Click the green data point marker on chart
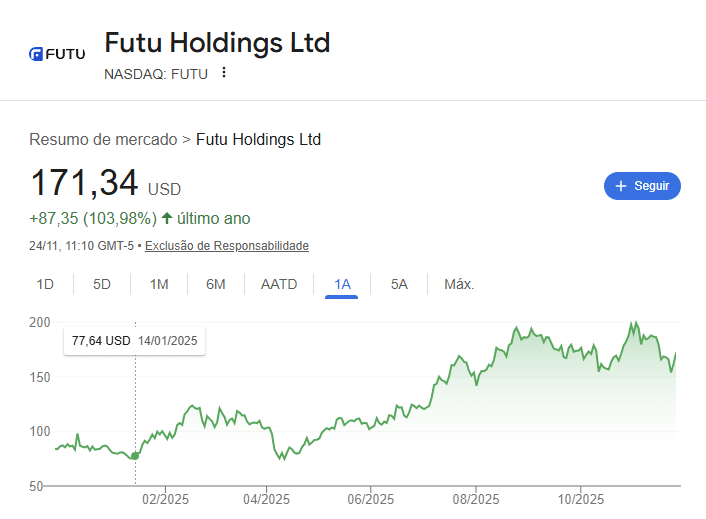 136,456
